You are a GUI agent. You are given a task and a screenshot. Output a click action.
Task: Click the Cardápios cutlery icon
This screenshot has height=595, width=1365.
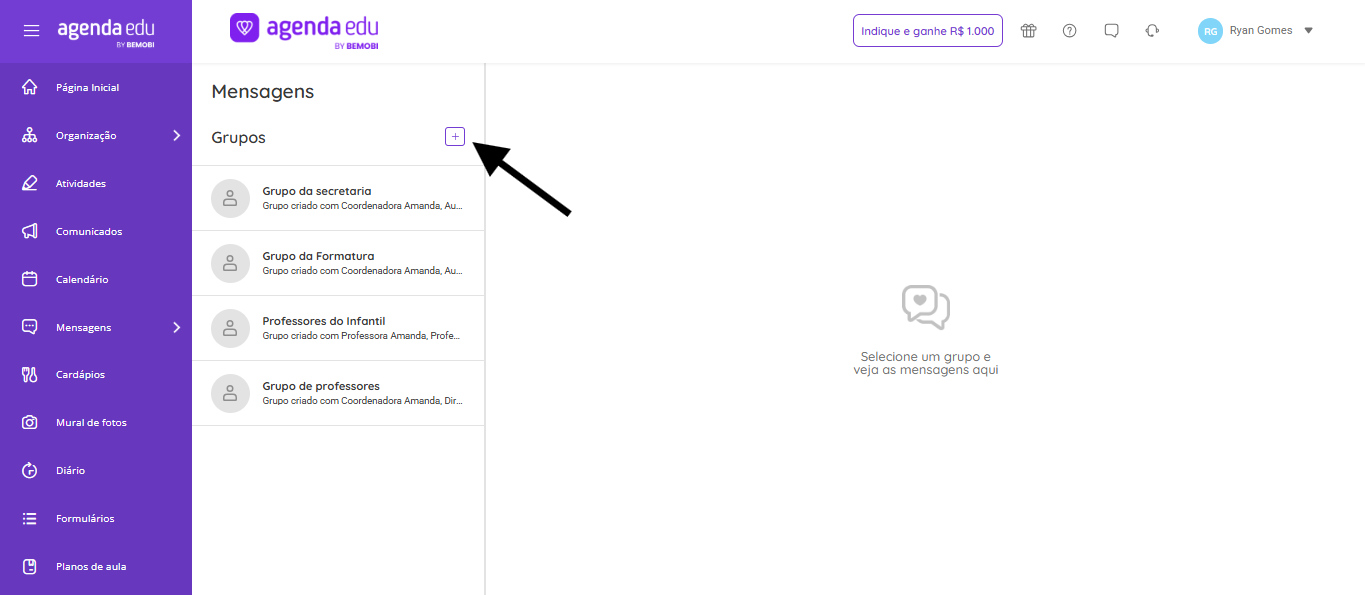30,374
